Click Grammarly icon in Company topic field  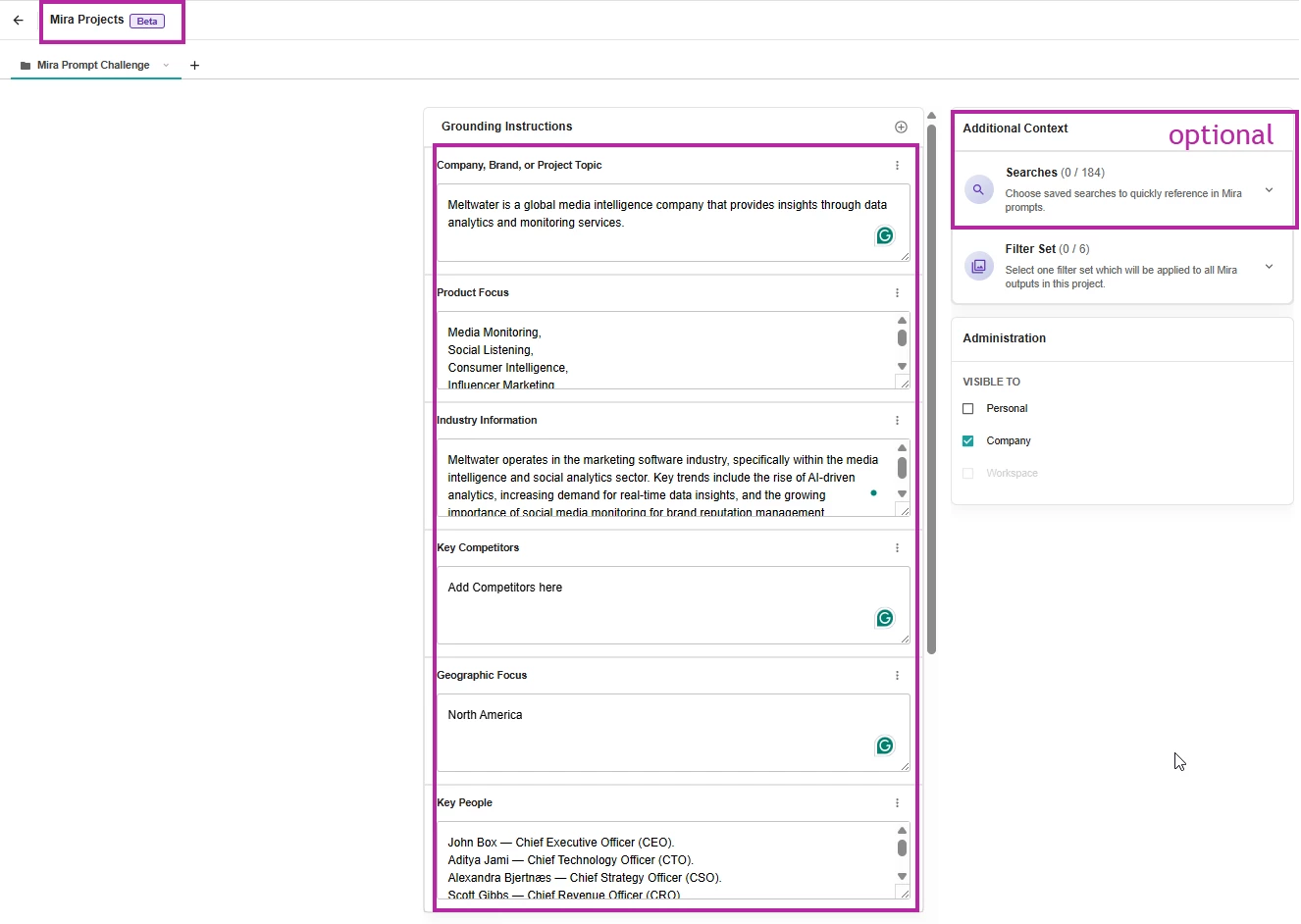(885, 235)
